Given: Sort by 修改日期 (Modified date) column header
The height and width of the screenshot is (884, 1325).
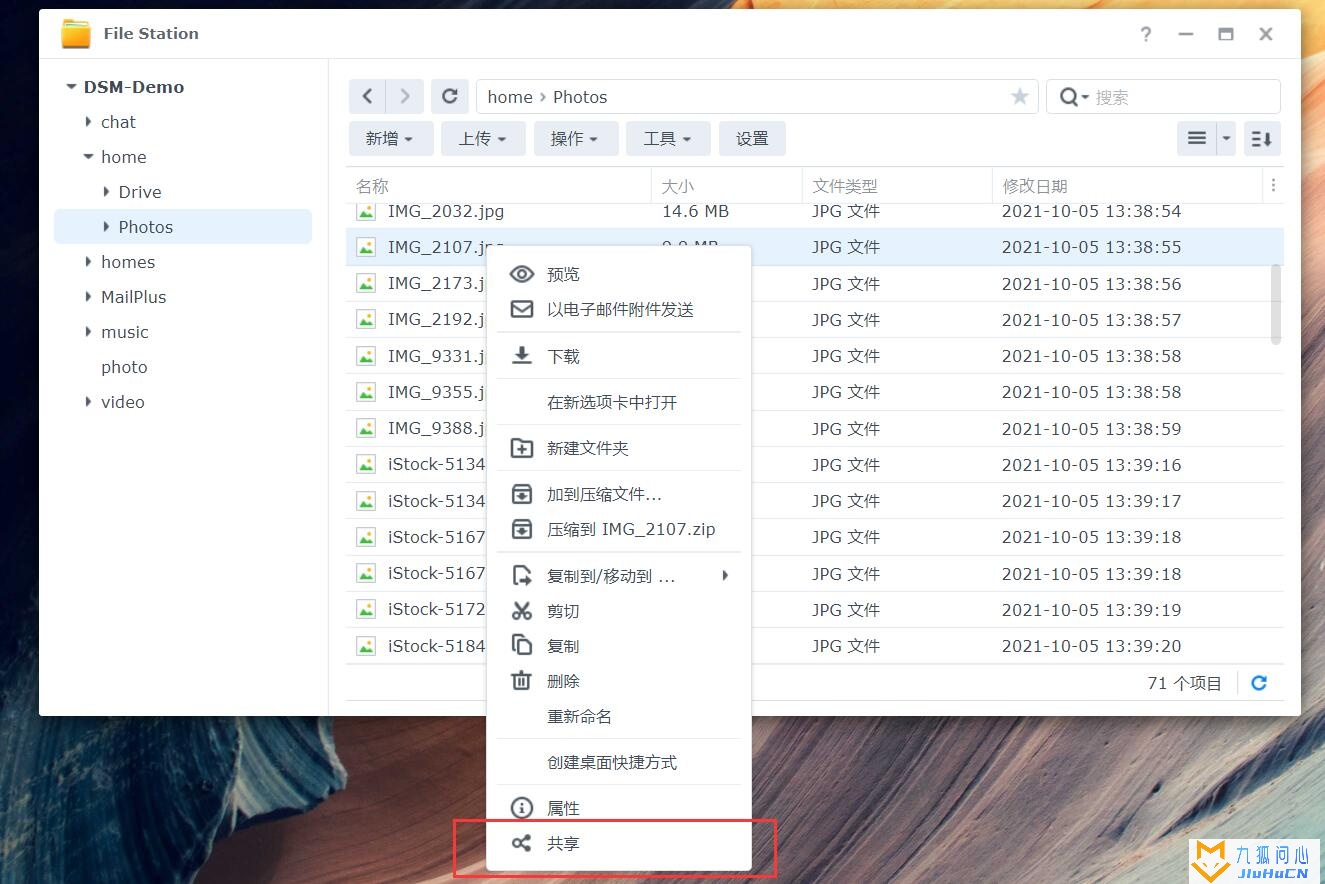Looking at the screenshot, I should point(1128,186).
